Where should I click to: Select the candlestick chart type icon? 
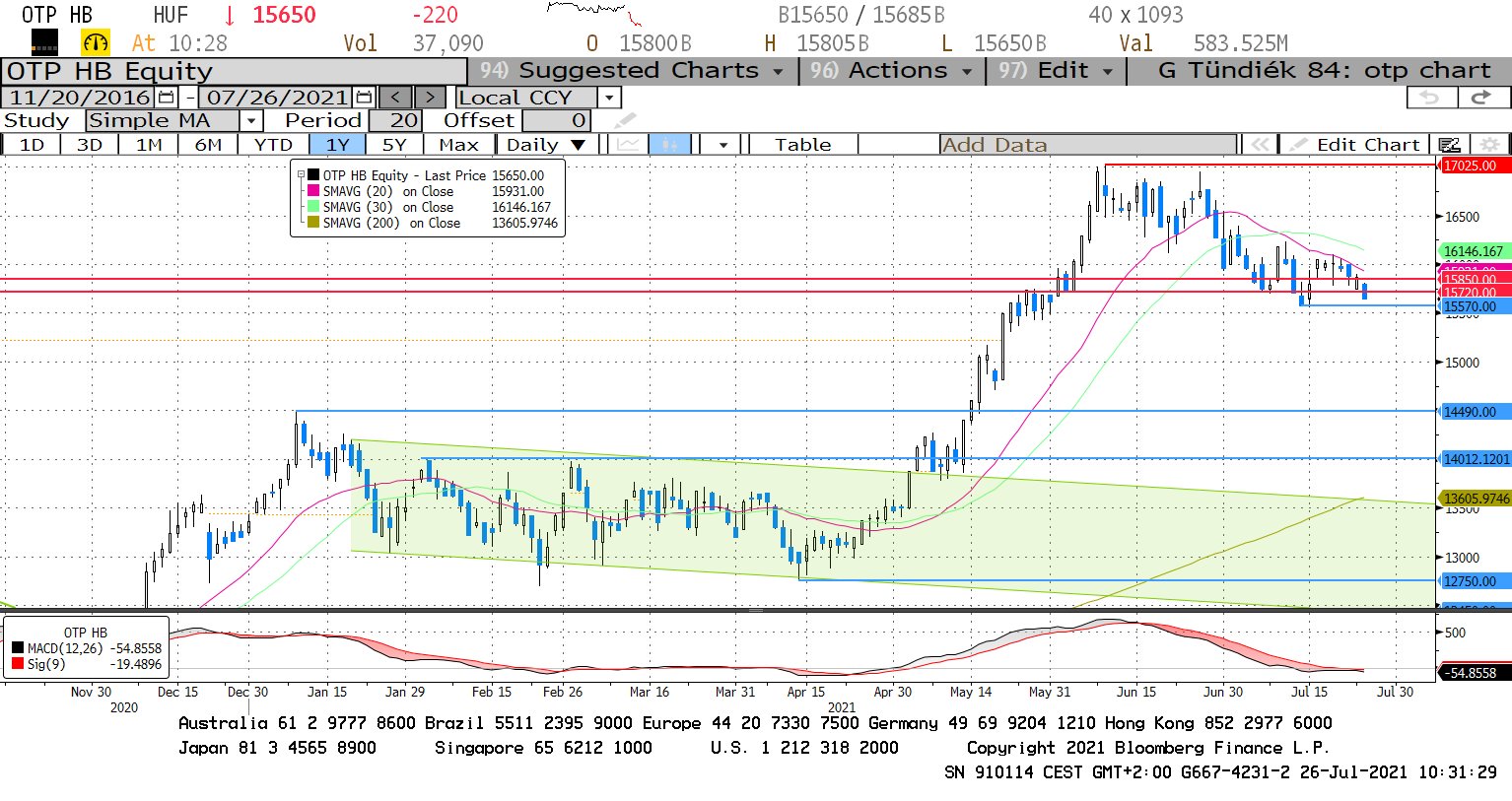[669, 144]
